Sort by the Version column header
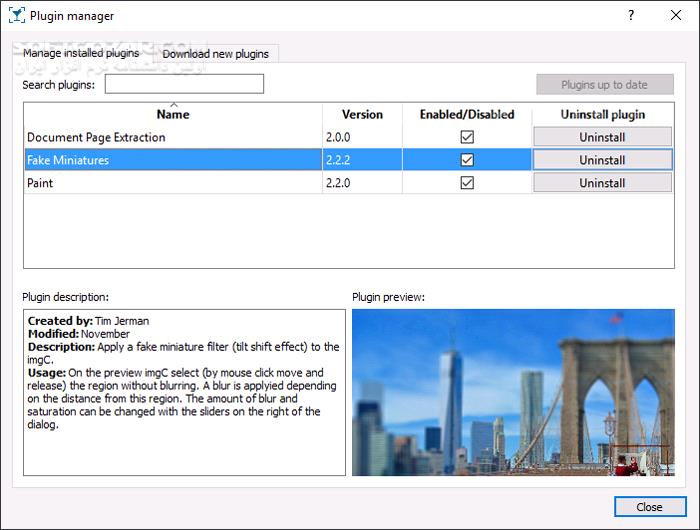The height and width of the screenshot is (530, 700). pos(362,114)
